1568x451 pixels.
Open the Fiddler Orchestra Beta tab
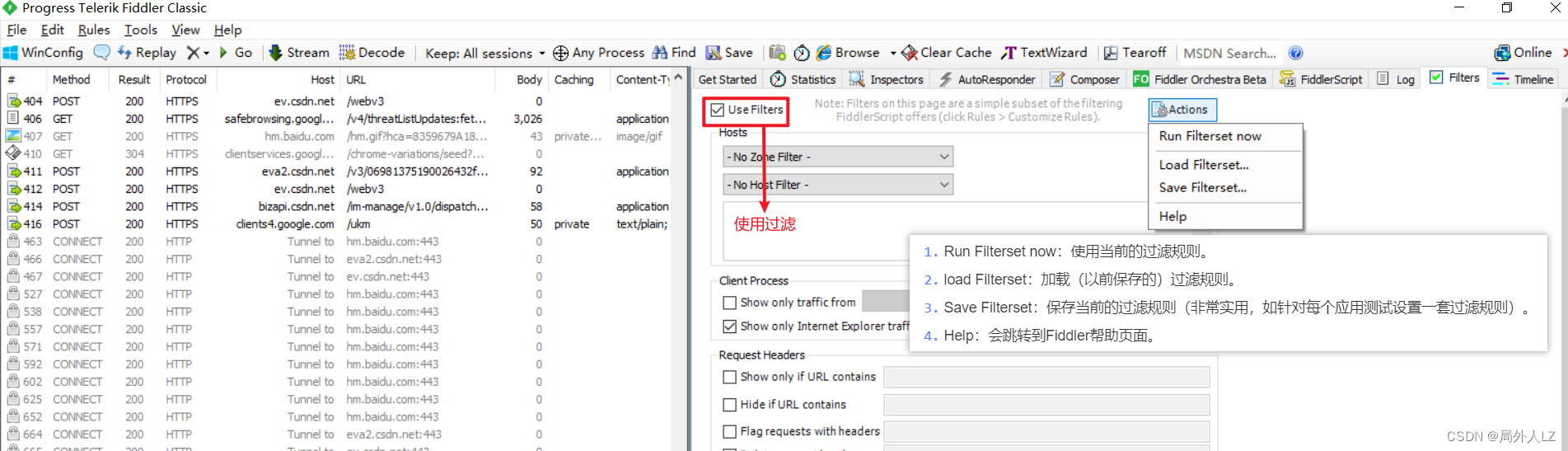coord(1200,79)
